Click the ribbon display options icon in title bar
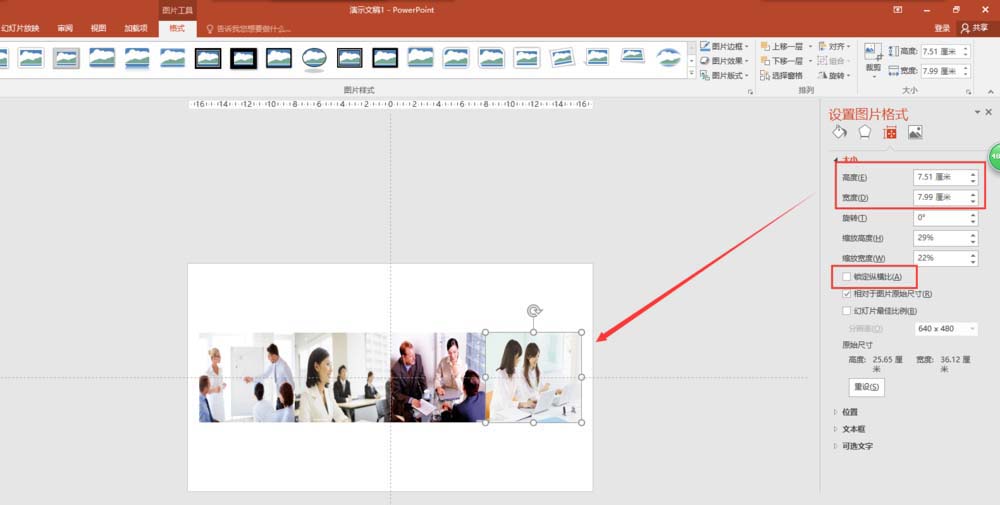This screenshot has height=505, width=1000. pos(897,10)
